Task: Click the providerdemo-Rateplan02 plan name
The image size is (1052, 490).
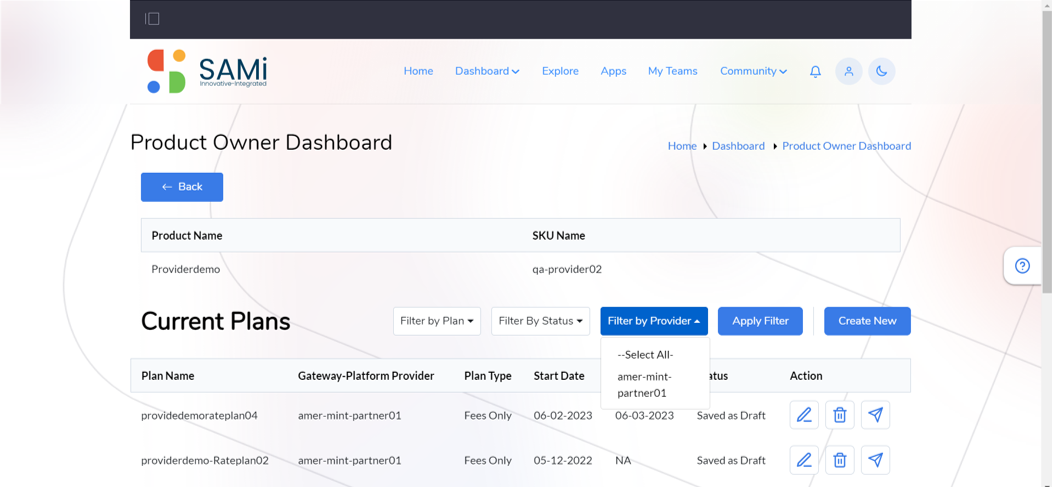Action: [x=205, y=460]
